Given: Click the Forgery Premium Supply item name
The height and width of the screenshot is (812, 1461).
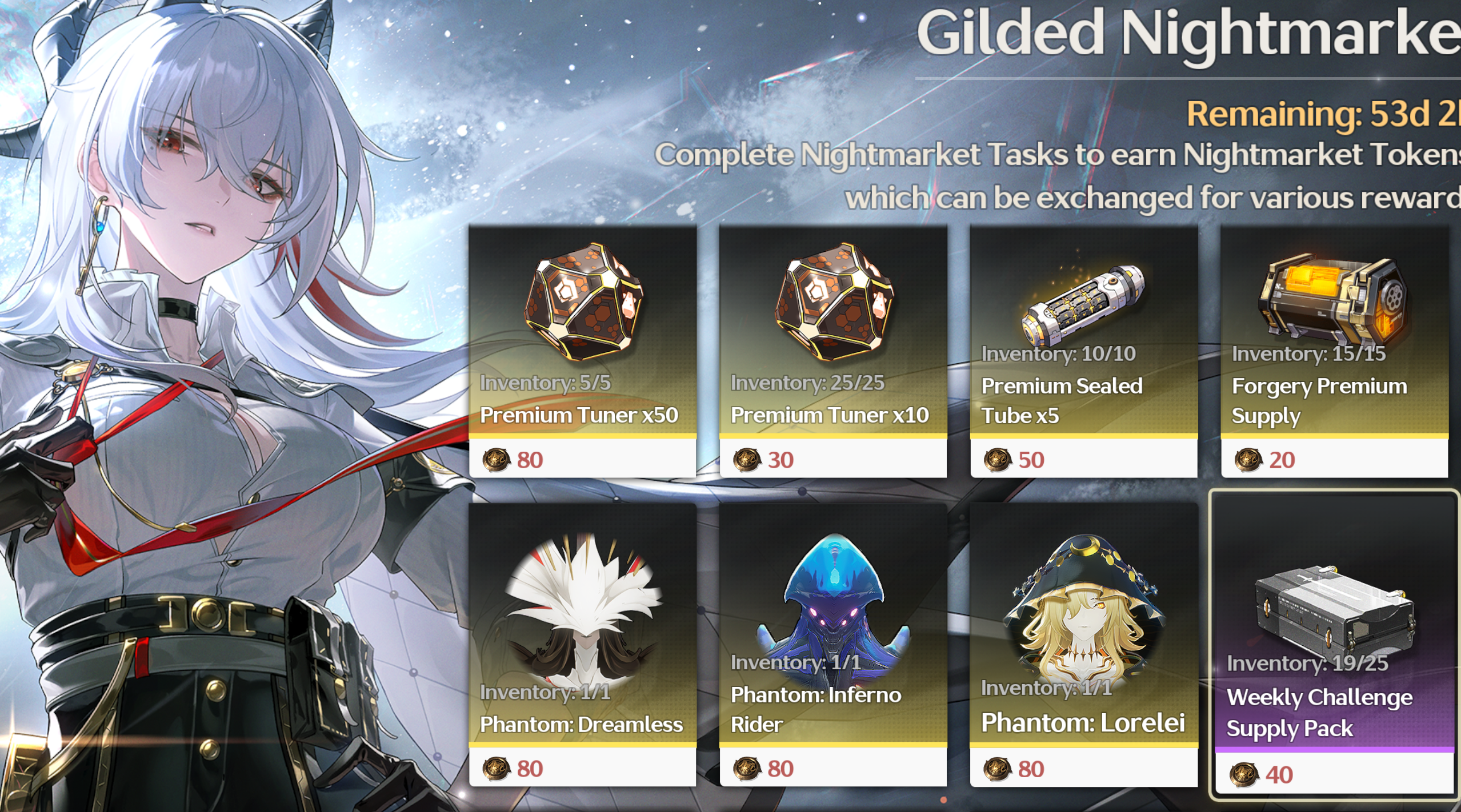Looking at the screenshot, I should pyautogui.click(x=1319, y=401).
